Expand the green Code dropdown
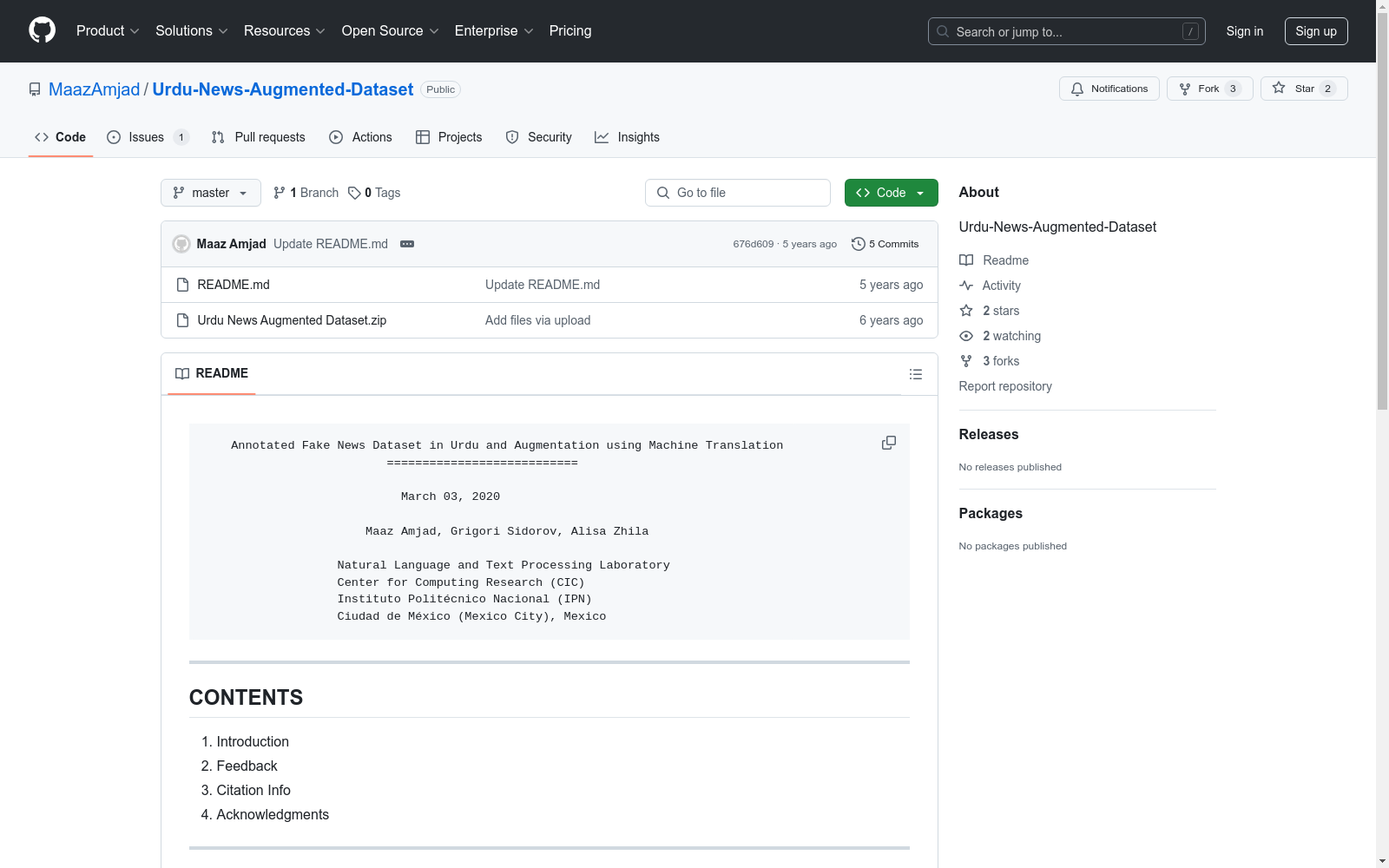The height and width of the screenshot is (868, 1389). [x=891, y=193]
